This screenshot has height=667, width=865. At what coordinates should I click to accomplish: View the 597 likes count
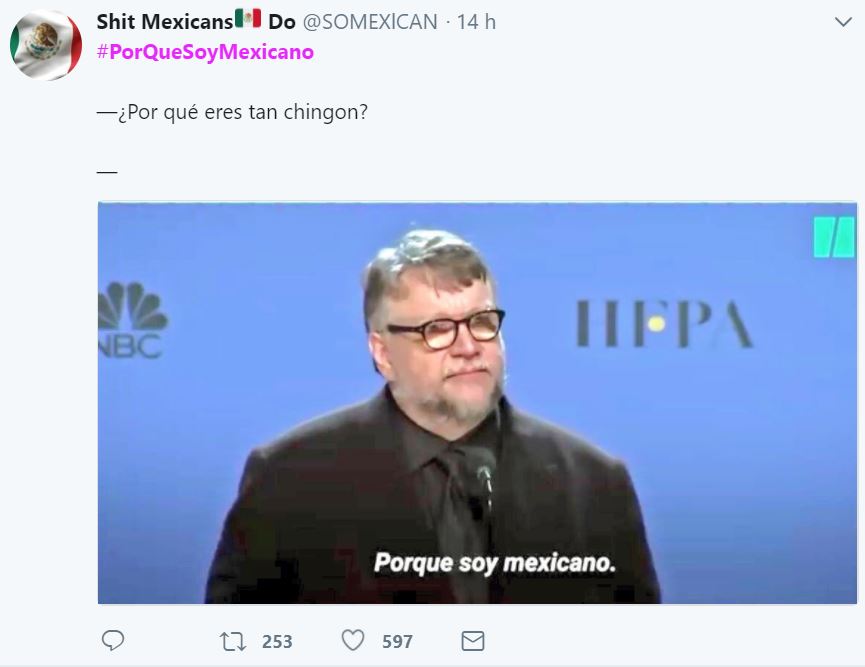click(397, 642)
